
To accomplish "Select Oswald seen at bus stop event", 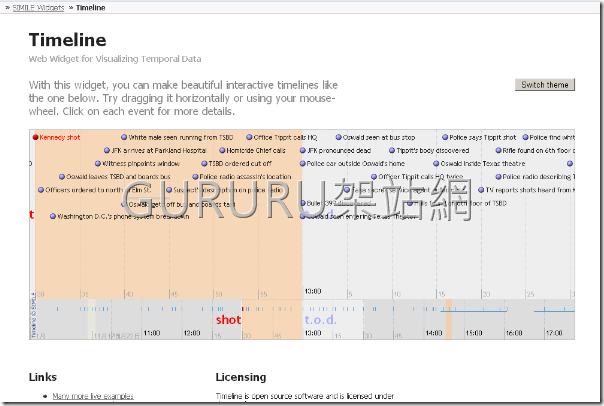I will tap(375, 138).
